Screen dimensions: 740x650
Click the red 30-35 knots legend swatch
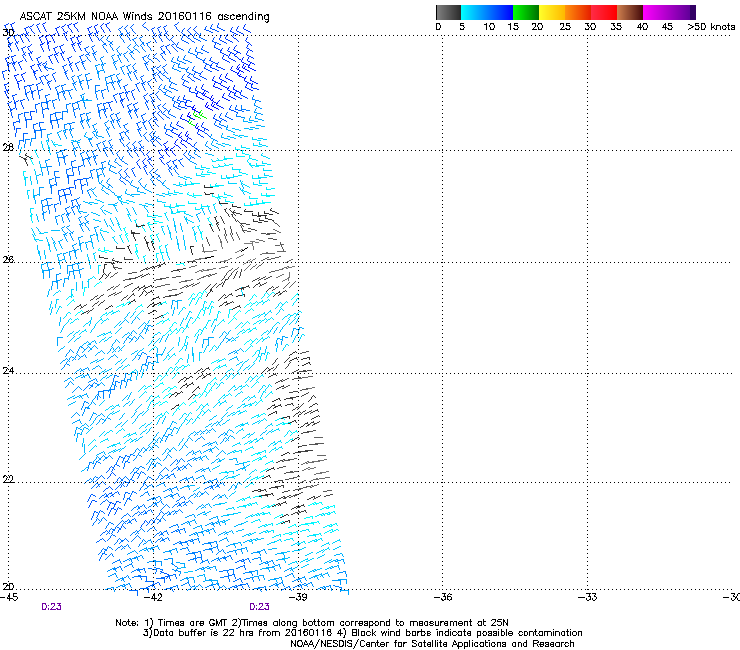click(604, 12)
